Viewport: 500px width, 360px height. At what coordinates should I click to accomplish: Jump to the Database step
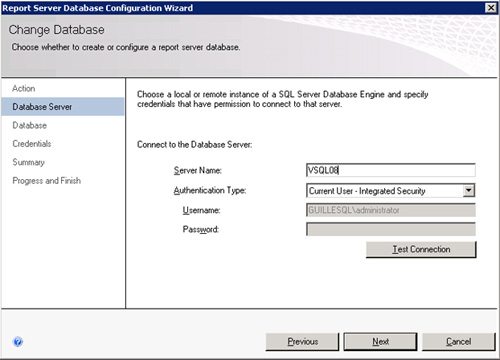[x=30, y=125]
